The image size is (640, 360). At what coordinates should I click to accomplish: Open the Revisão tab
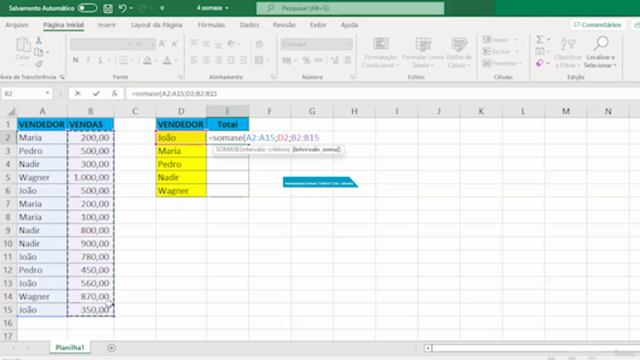coord(284,25)
